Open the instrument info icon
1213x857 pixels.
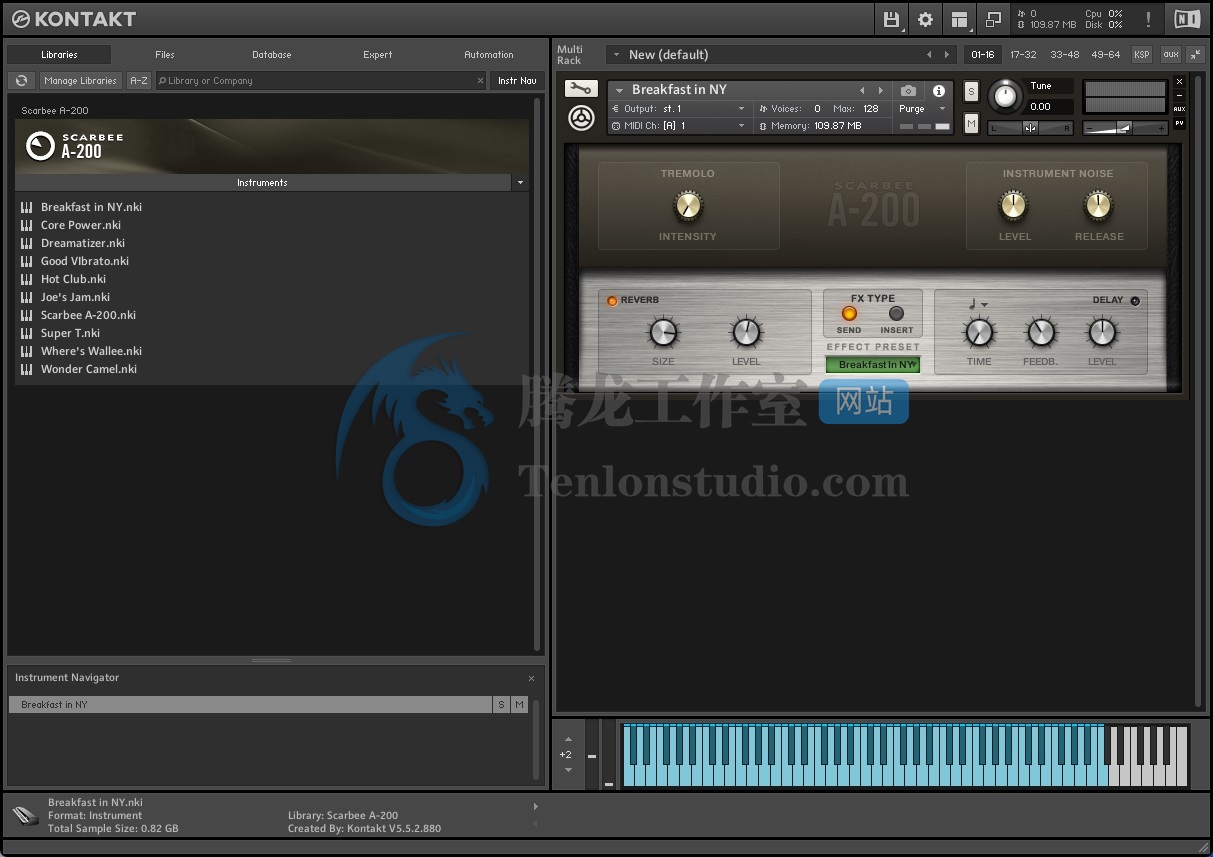(938, 89)
